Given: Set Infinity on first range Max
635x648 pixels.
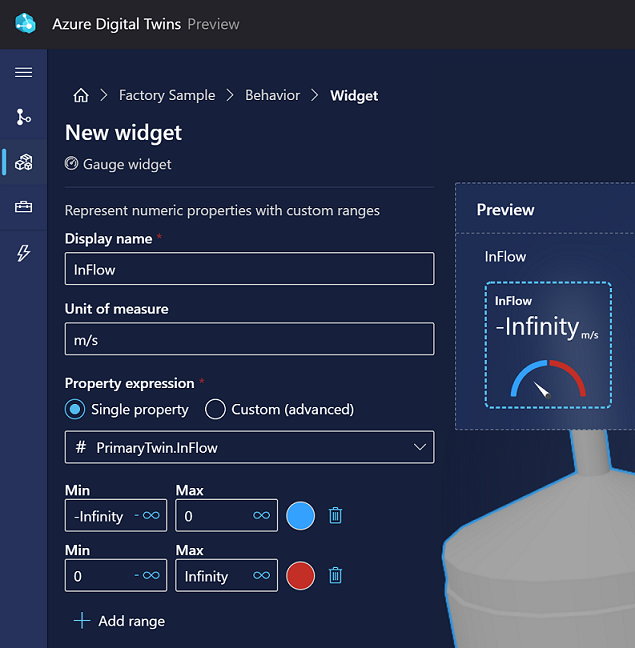Looking at the screenshot, I should pyautogui.click(x=262, y=515).
